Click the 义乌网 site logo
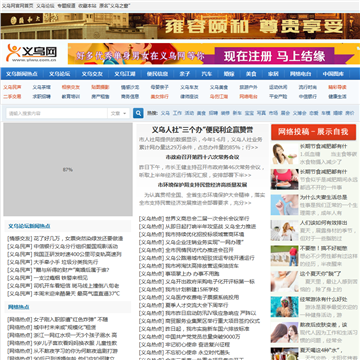The width and height of the screenshot is (360, 360). point(31,53)
